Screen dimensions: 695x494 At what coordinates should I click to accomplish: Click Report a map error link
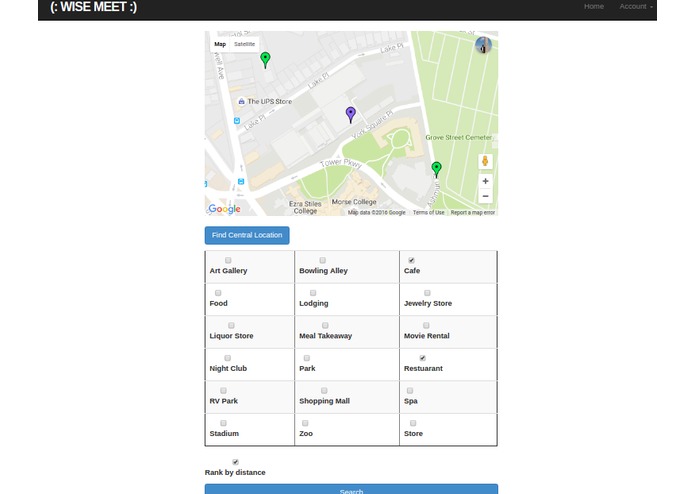pyautogui.click(x=472, y=213)
